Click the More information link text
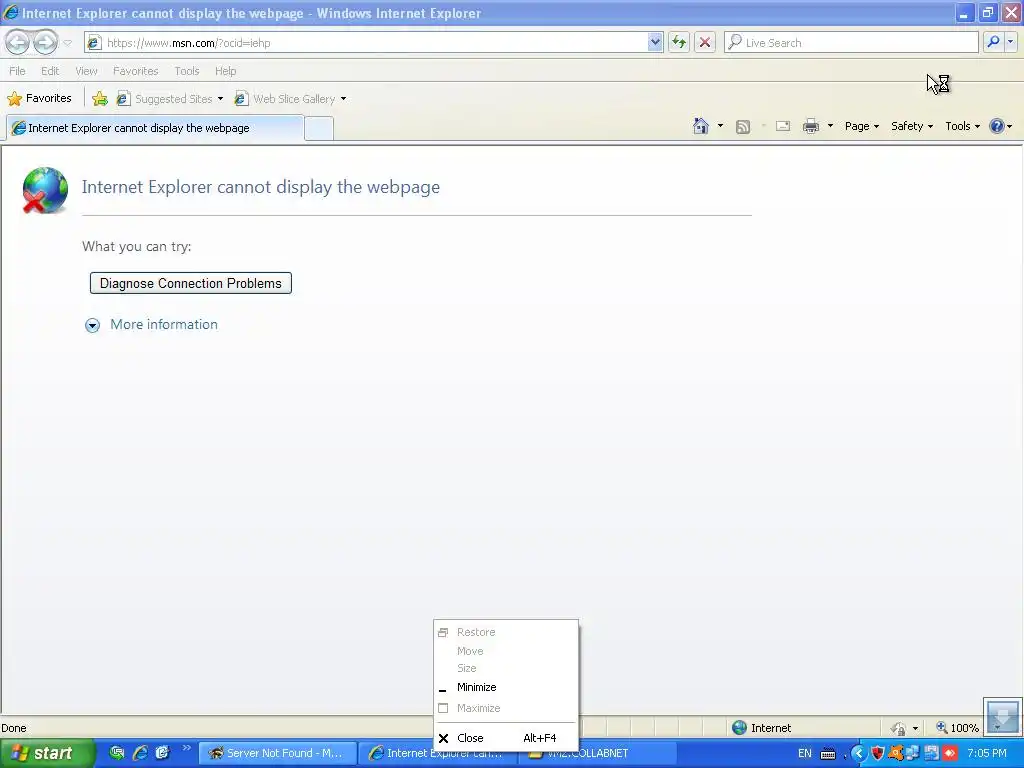Viewport: 1024px width, 768px height. (164, 325)
